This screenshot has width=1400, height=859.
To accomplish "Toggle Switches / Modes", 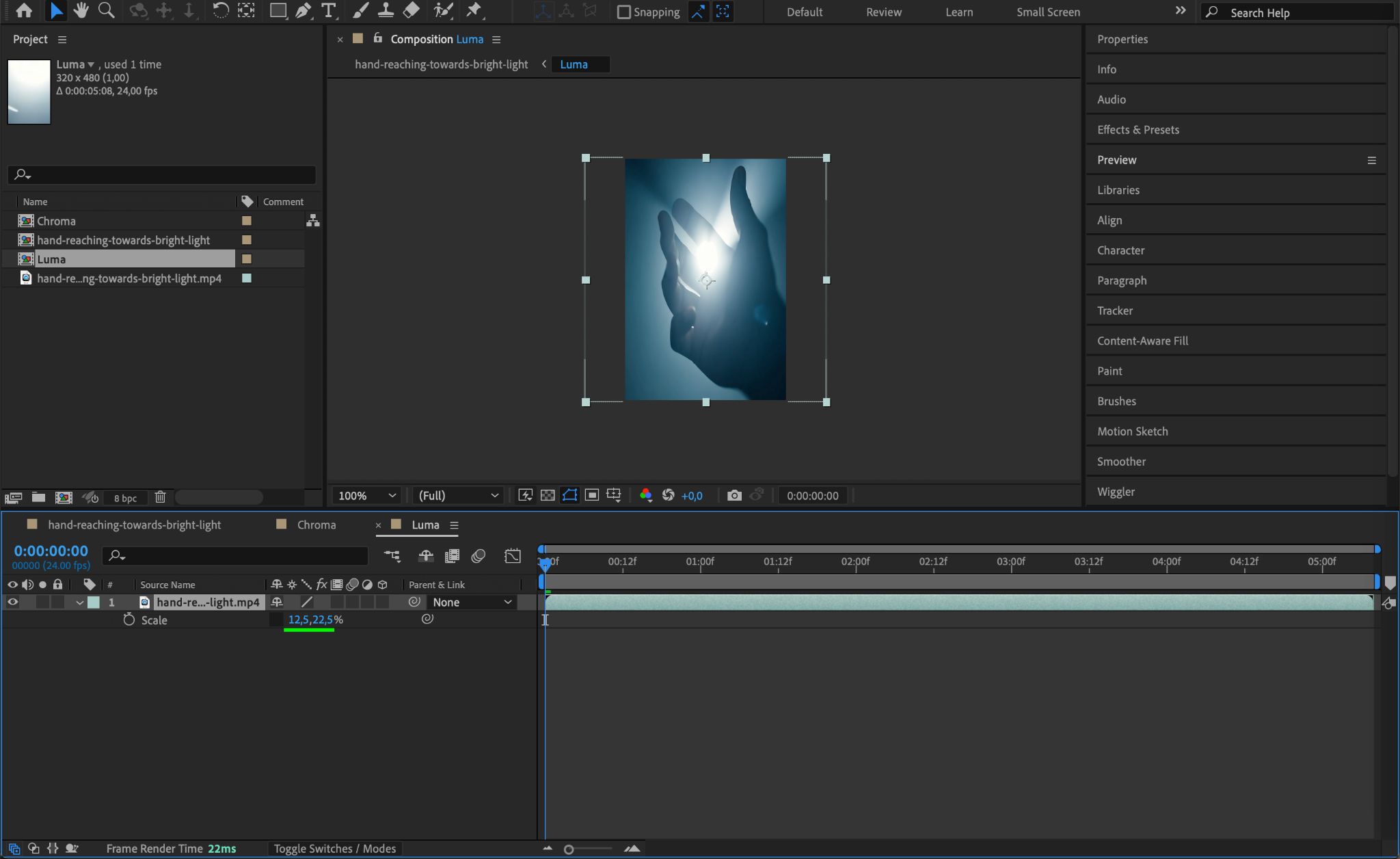I will click(334, 849).
